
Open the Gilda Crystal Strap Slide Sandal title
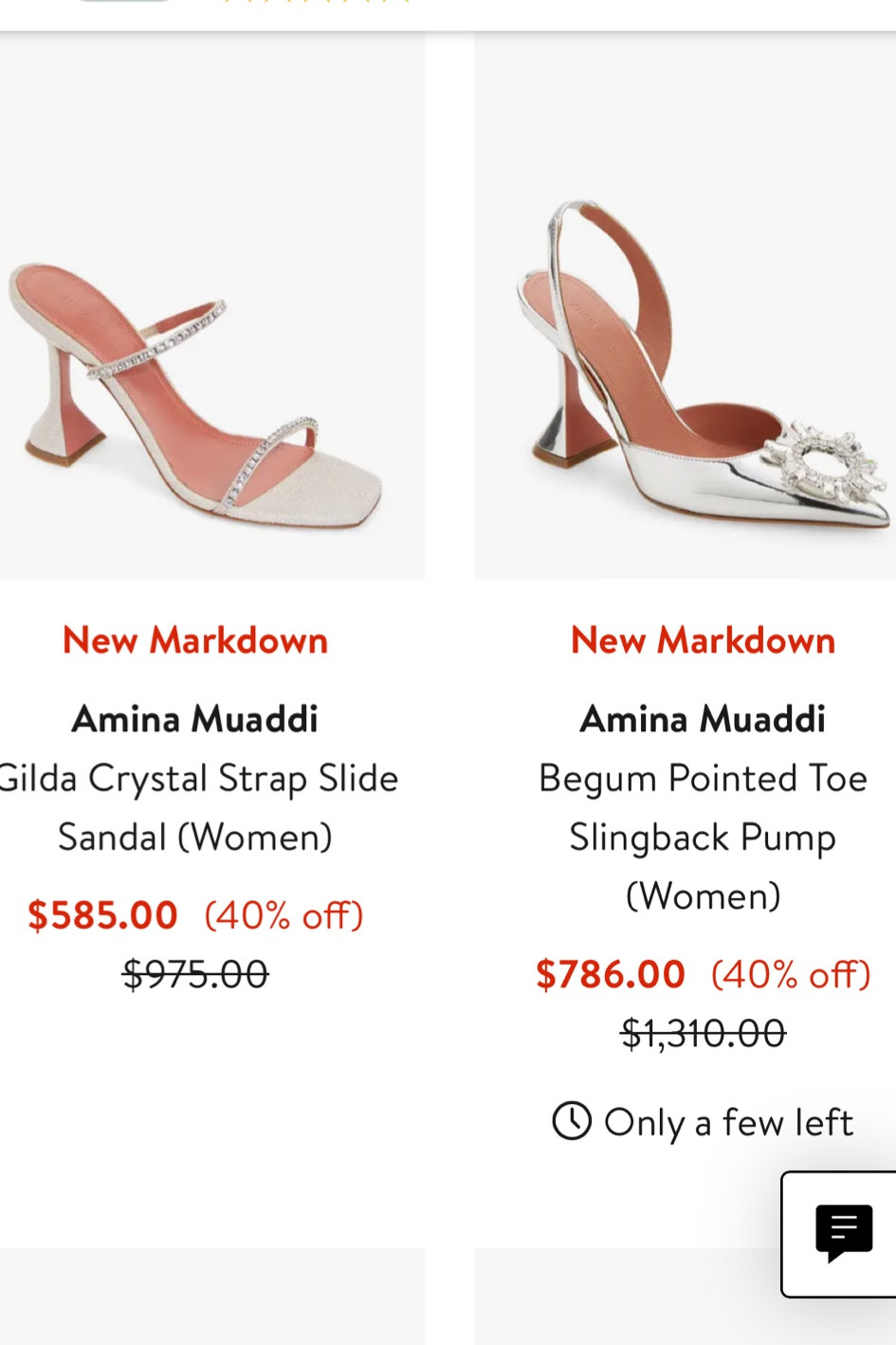(195, 806)
